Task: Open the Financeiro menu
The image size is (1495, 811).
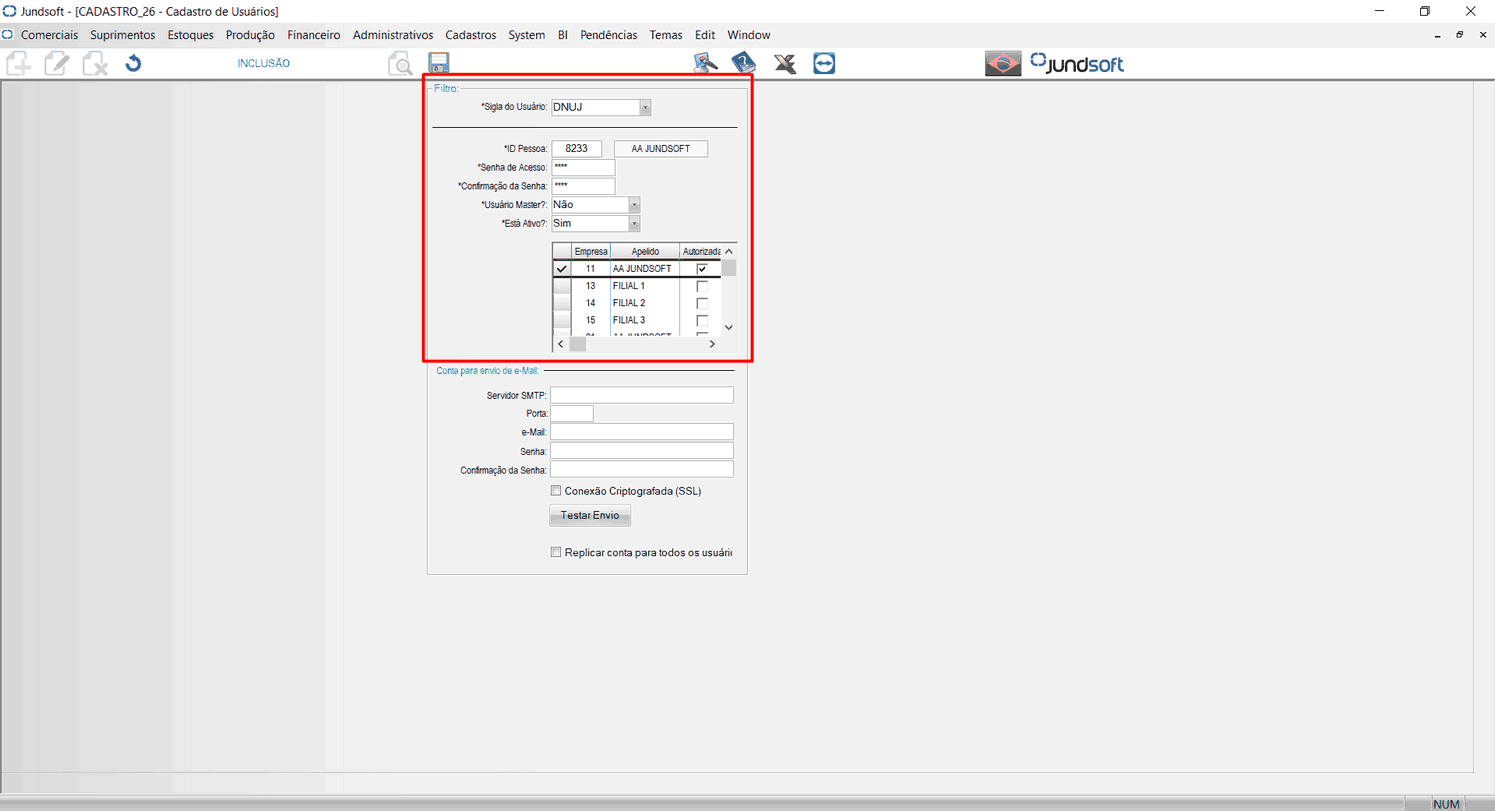Action: coord(314,35)
